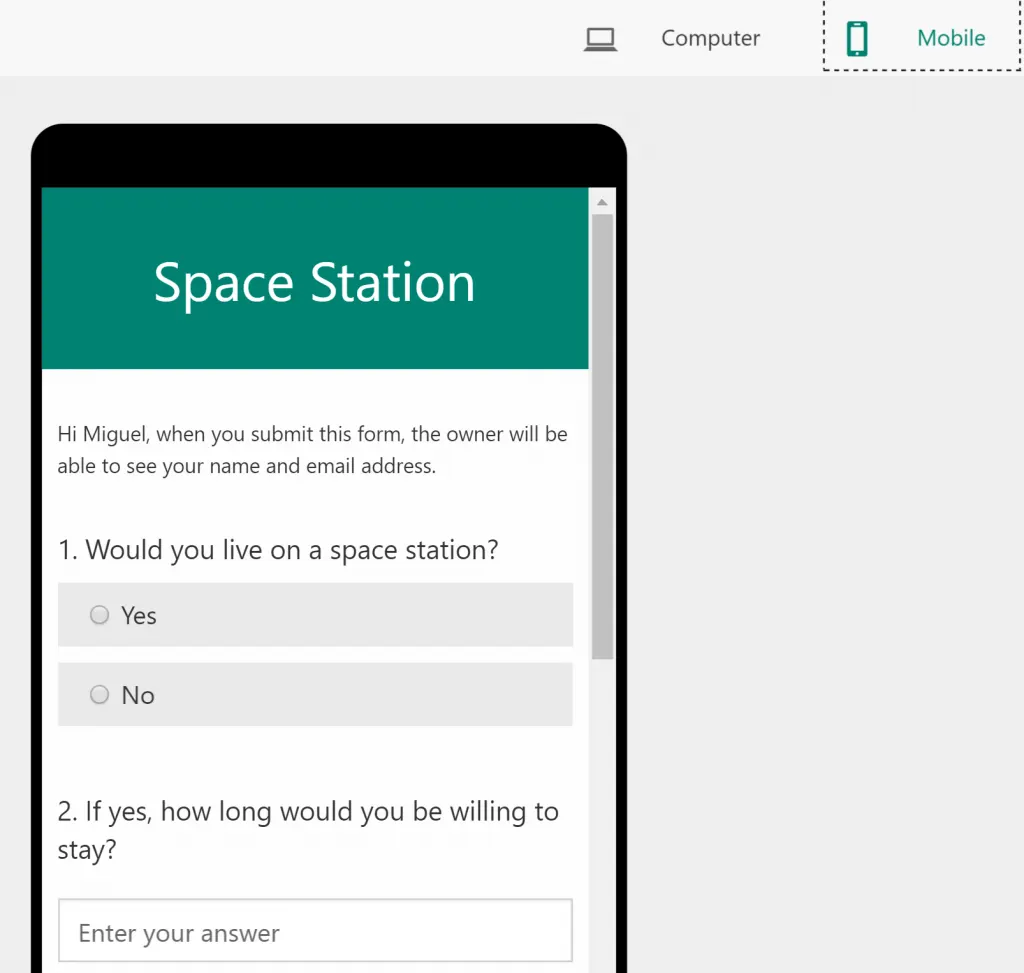
Task: Select the Mobile preview tab label
Action: click(951, 38)
